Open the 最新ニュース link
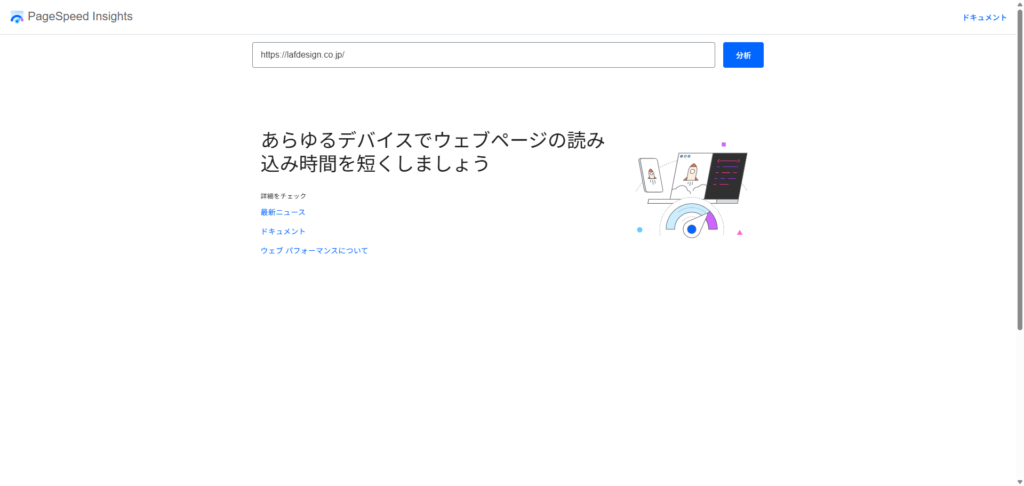Screen dimensions: 1024x486 [283, 212]
